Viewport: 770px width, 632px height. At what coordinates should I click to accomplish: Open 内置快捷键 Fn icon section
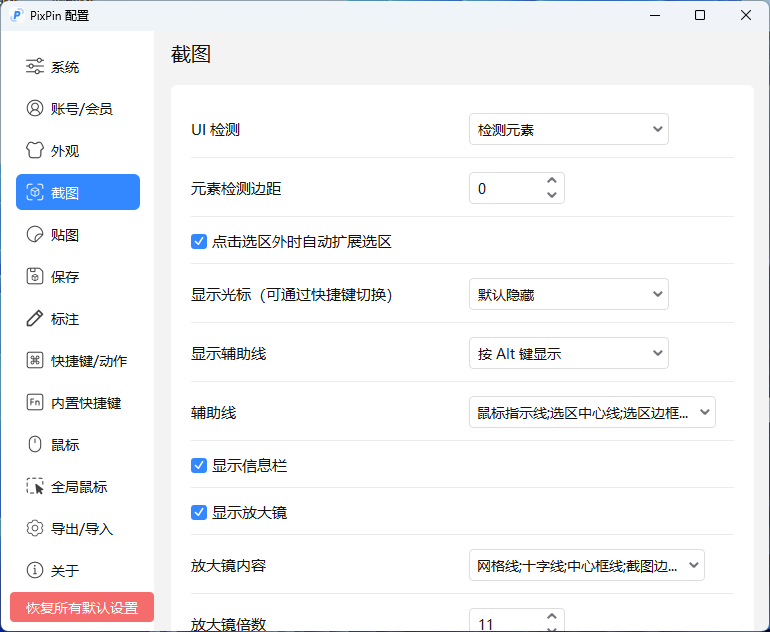click(35, 402)
